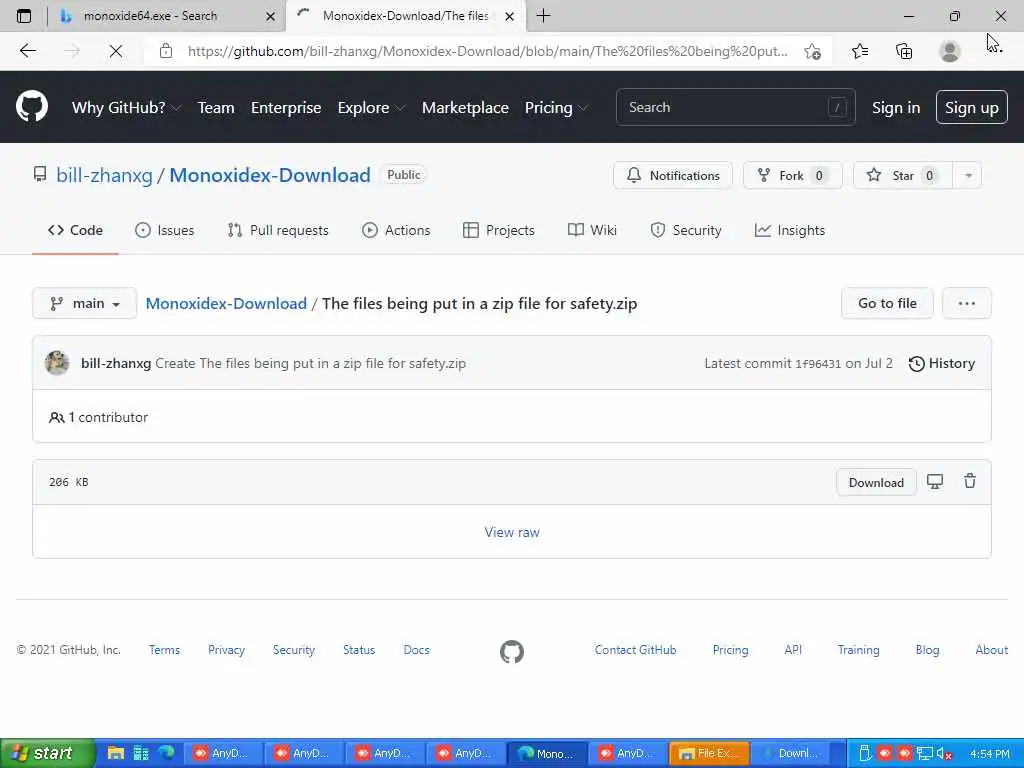The width and height of the screenshot is (1024, 768).
Task: Click the bill-zhanxg commit author avatar
Action: [57, 363]
